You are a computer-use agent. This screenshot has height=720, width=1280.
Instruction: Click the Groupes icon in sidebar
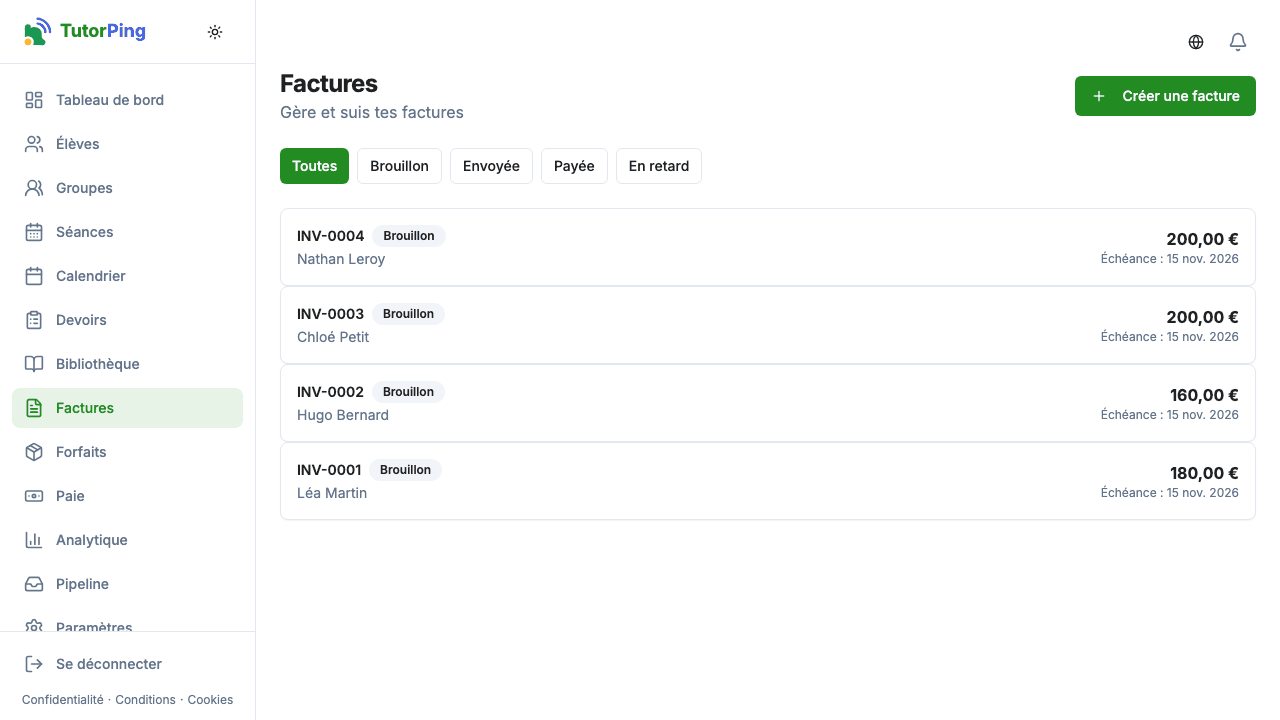pyautogui.click(x=34, y=188)
